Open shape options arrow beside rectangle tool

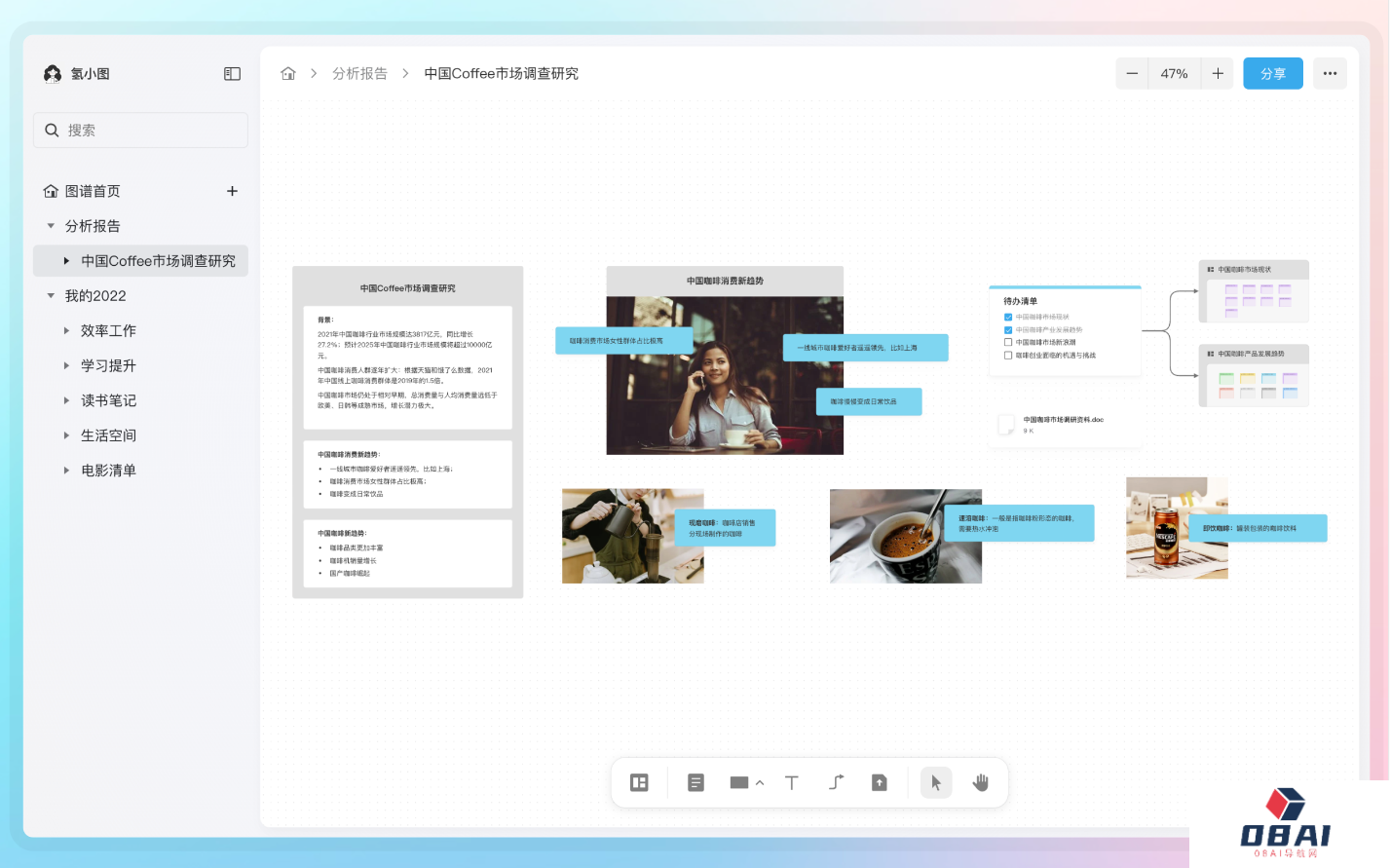click(760, 782)
